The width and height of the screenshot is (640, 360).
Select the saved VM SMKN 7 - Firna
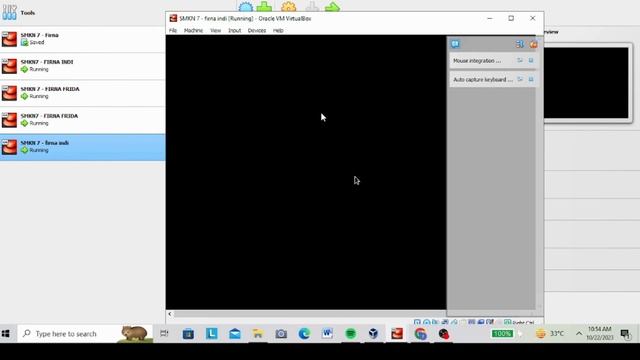pyautogui.click(x=82, y=39)
